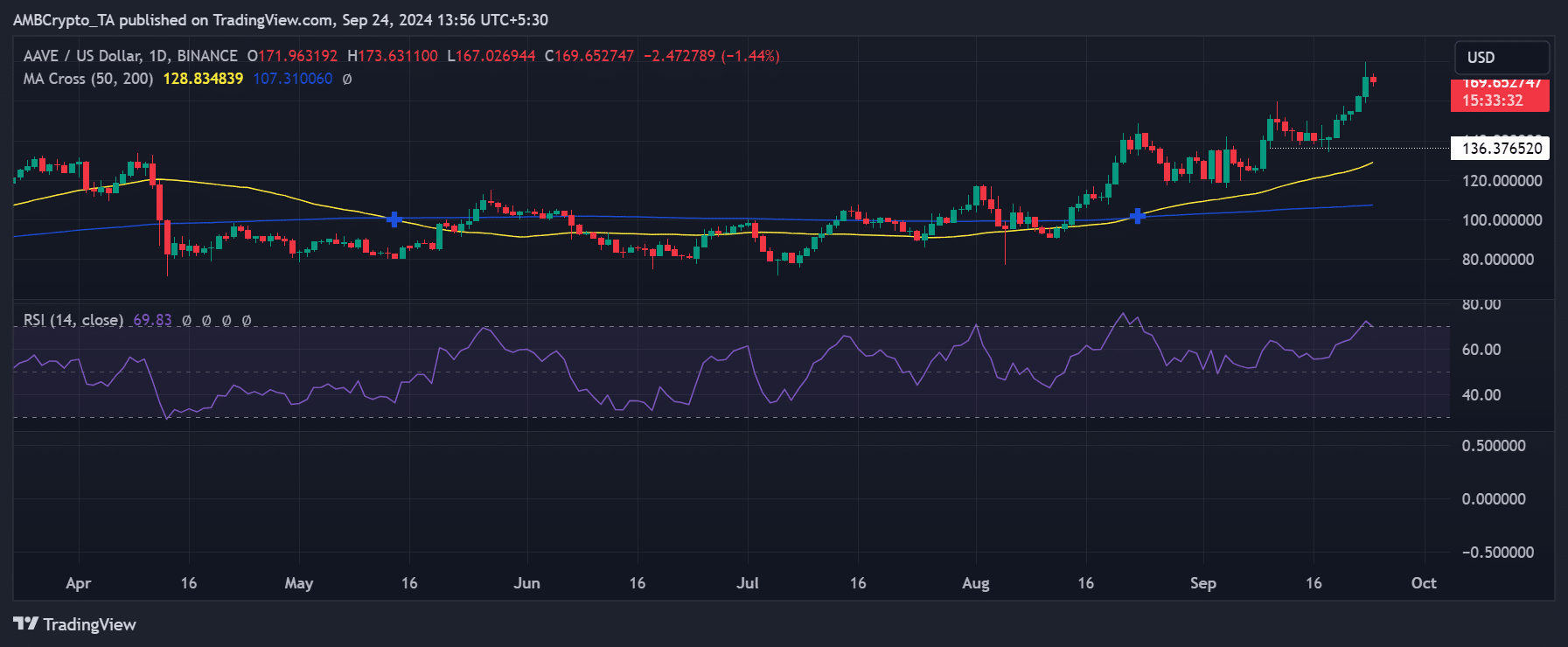Open the USD currency selector
This screenshot has width=1568, height=647.
(1501, 58)
